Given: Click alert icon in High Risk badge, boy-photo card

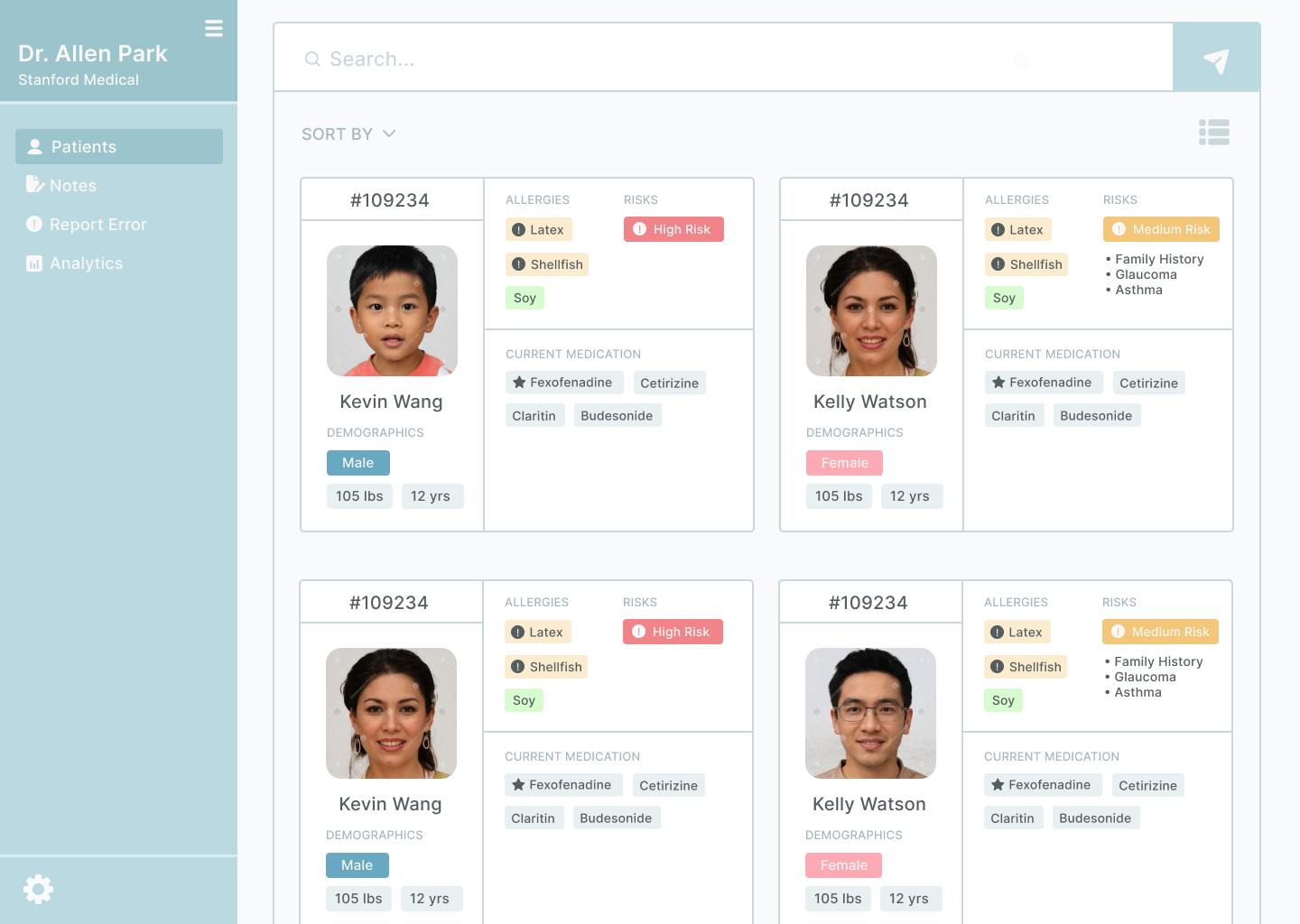Looking at the screenshot, I should click(639, 229).
